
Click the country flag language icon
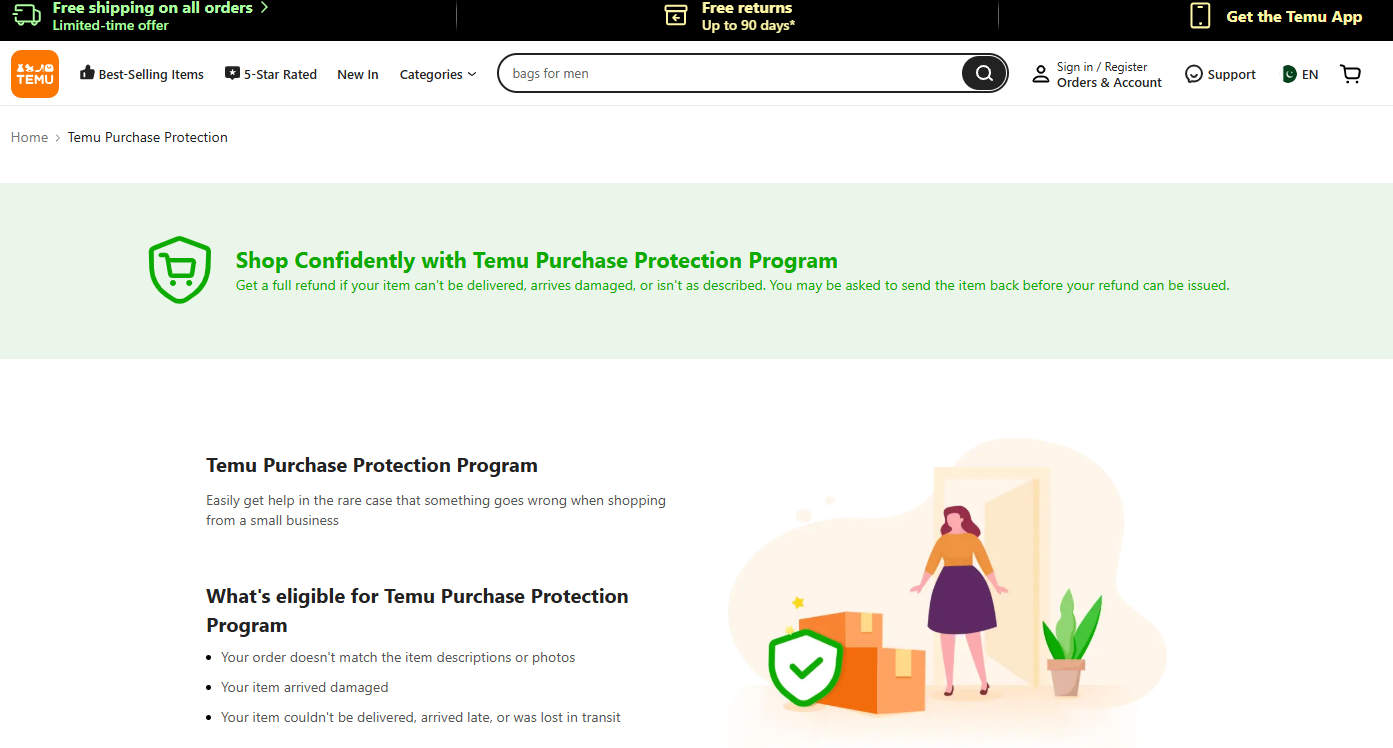(1289, 74)
